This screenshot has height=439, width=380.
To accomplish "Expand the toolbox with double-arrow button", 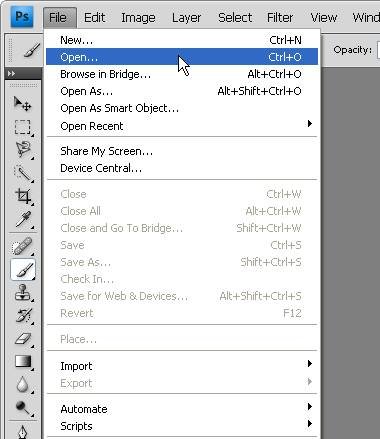I will tap(11, 73).
